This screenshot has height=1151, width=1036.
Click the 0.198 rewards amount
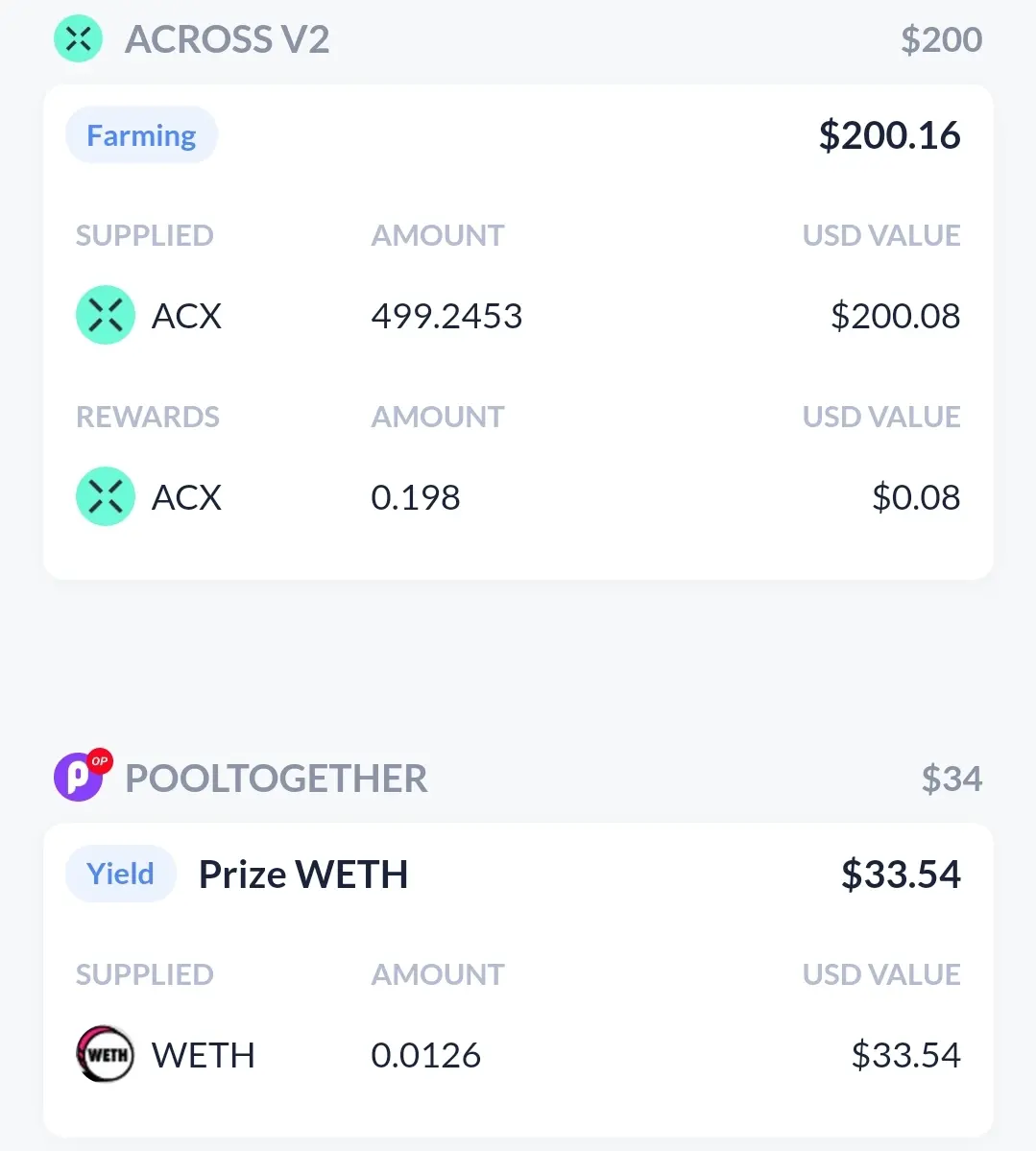(416, 497)
